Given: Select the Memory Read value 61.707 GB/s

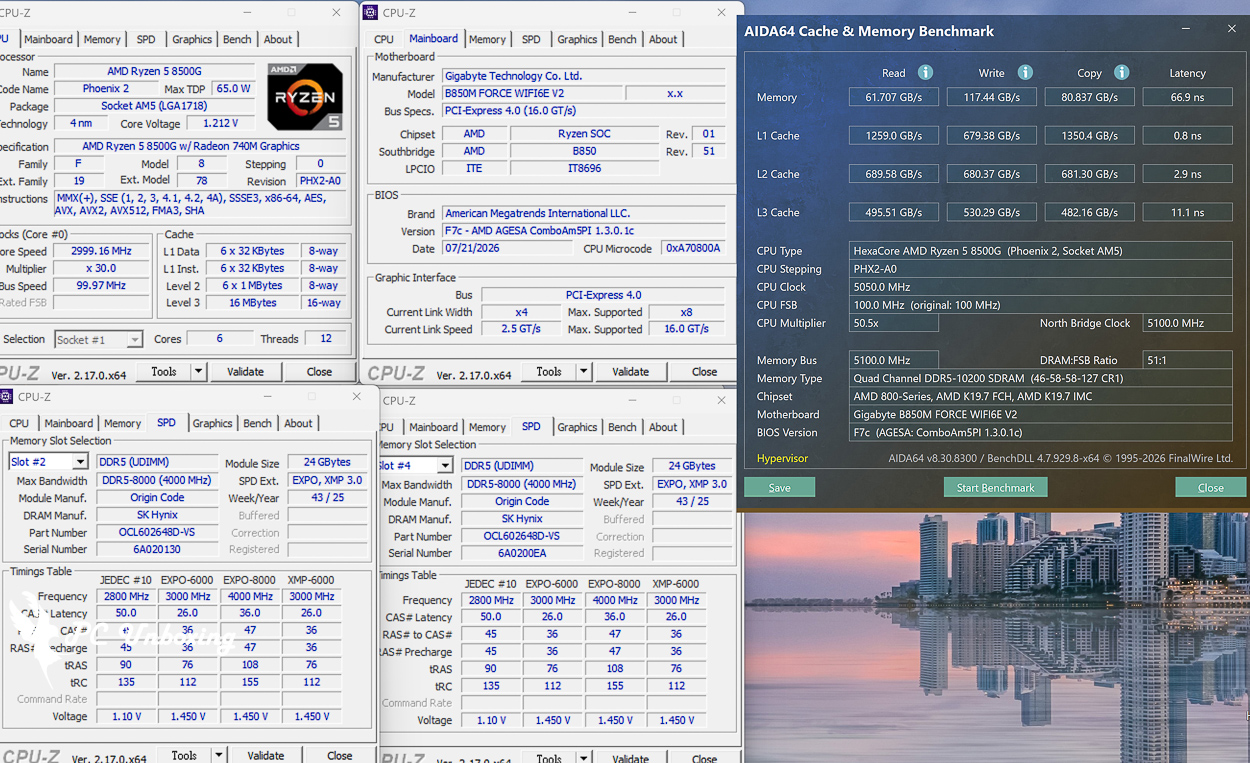Looking at the screenshot, I should [894, 97].
